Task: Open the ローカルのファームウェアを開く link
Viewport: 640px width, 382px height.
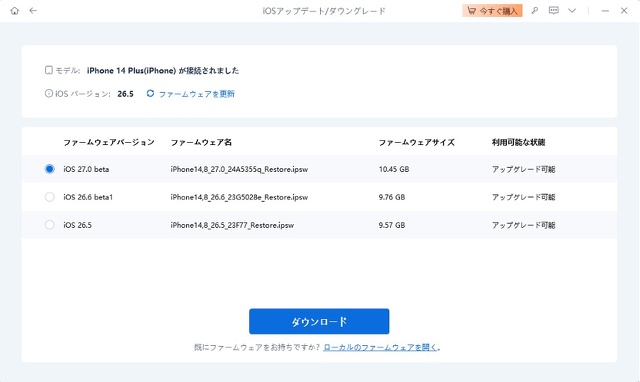Action: click(x=380, y=347)
